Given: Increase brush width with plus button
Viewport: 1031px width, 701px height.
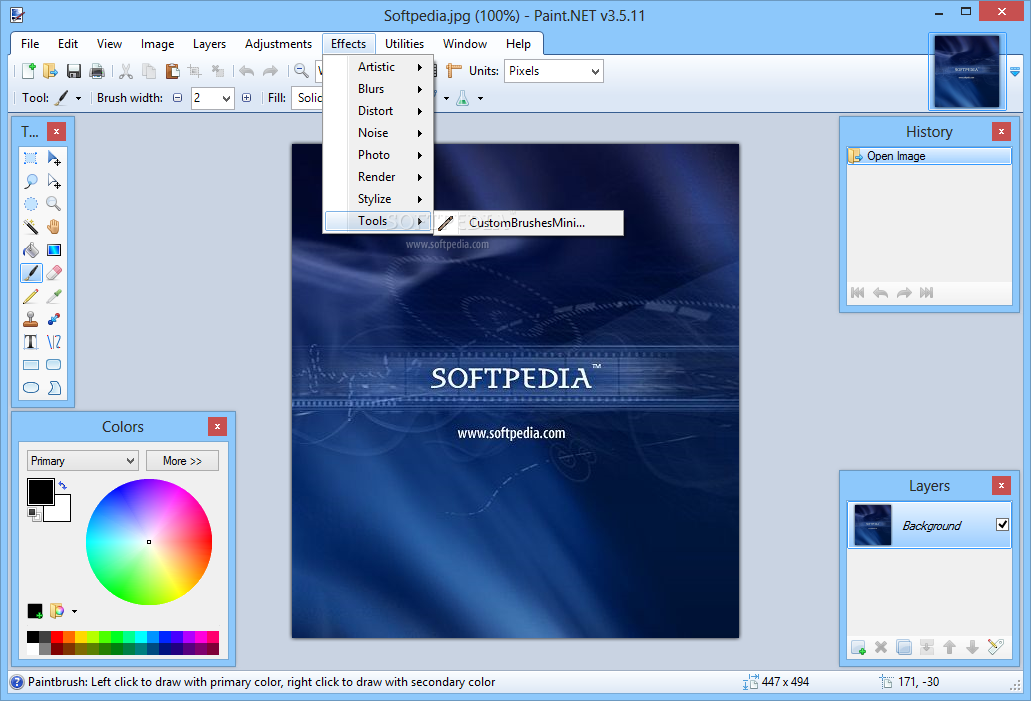Looking at the screenshot, I should [247, 98].
